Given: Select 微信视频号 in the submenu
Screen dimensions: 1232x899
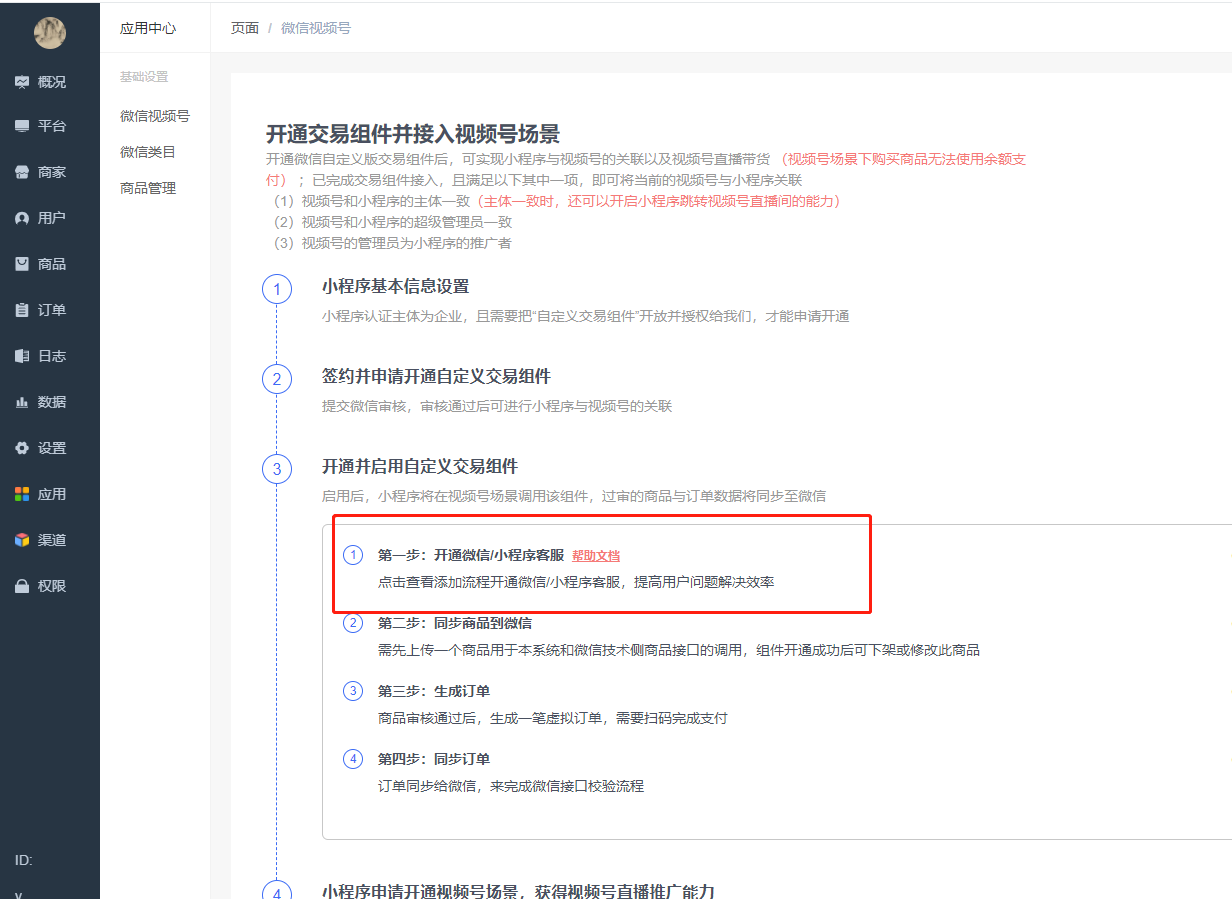Looking at the screenshot, I should pyautogui.click(x=155, y=116).
